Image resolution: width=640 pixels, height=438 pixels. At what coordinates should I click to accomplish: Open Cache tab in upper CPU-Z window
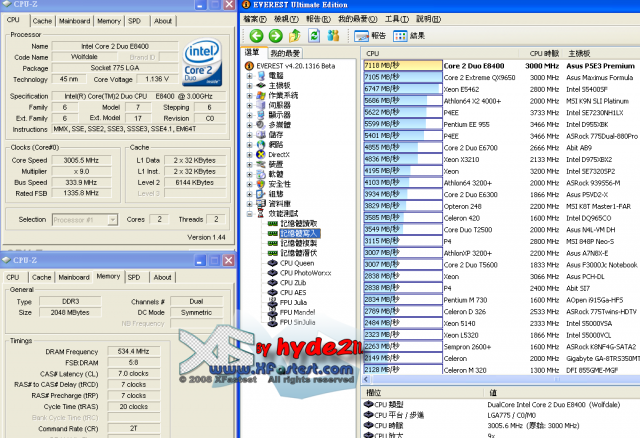pos(42,21)
